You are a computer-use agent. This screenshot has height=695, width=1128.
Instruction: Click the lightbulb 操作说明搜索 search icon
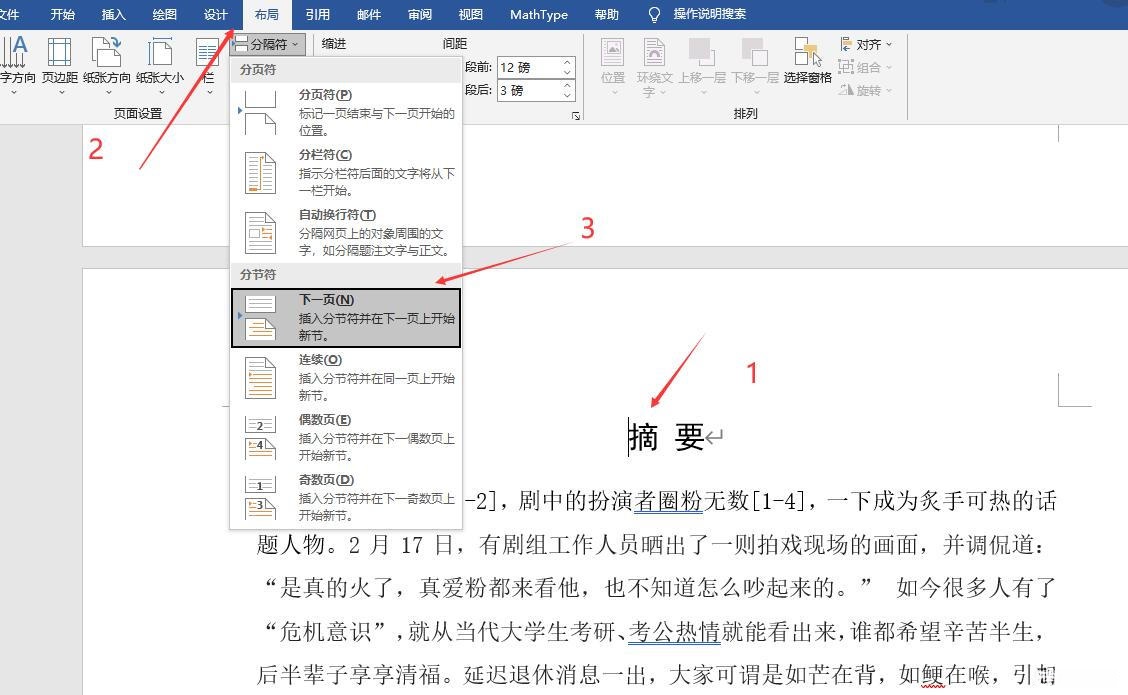click(x=654, y=14)
